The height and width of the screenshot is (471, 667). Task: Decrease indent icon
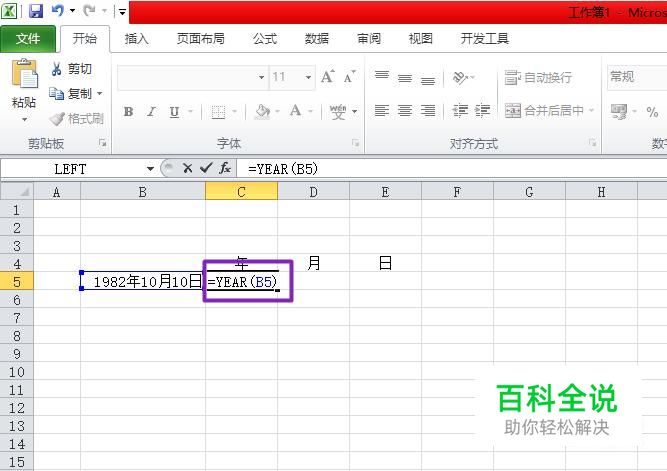click(460, 111)
